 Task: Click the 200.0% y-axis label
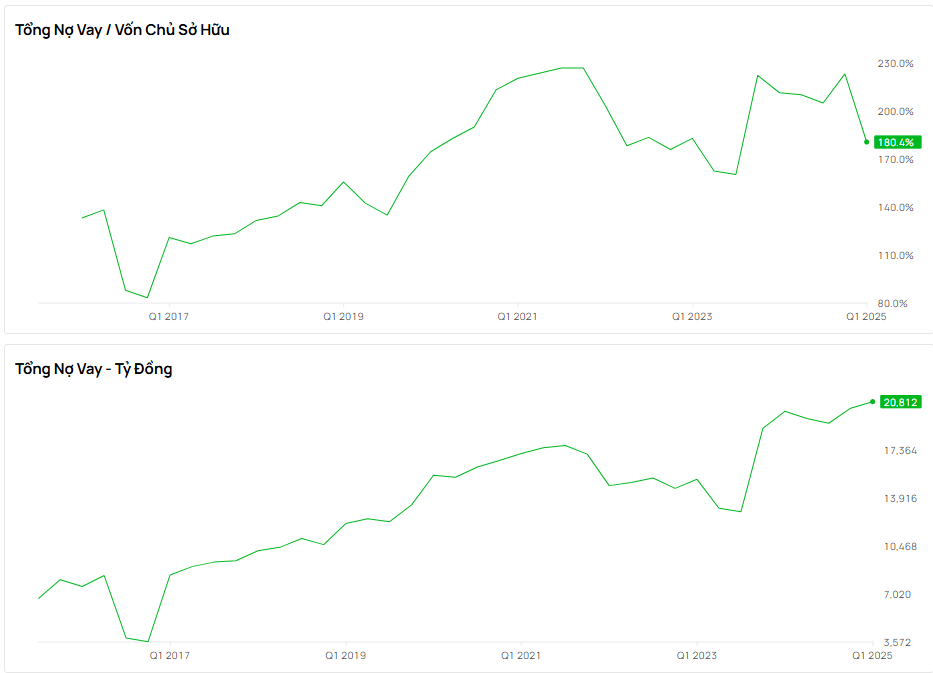tap(895, 111)
